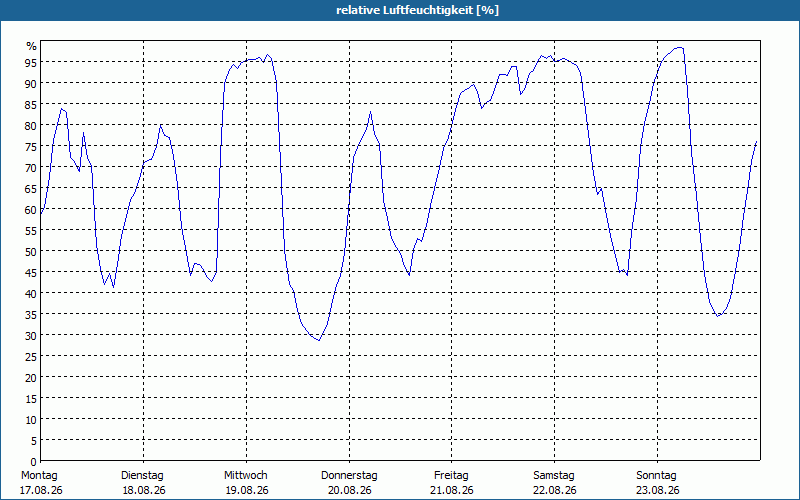Click the highest humidity peak on Sonntag

coord(679,47)
